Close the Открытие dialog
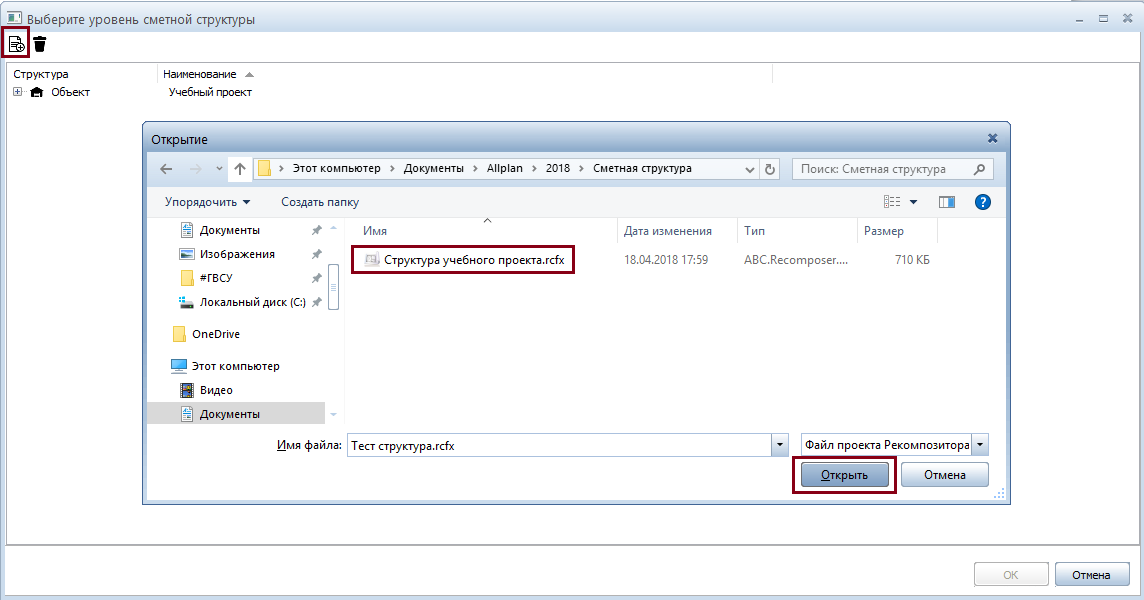 point(992,138)
